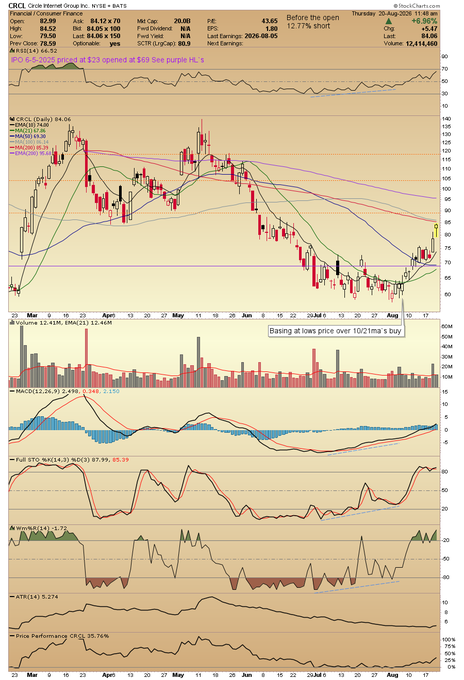Click the Last Earnings date 2026-08-05
This screenshot has width=464, height=680.
click(261, 36)
